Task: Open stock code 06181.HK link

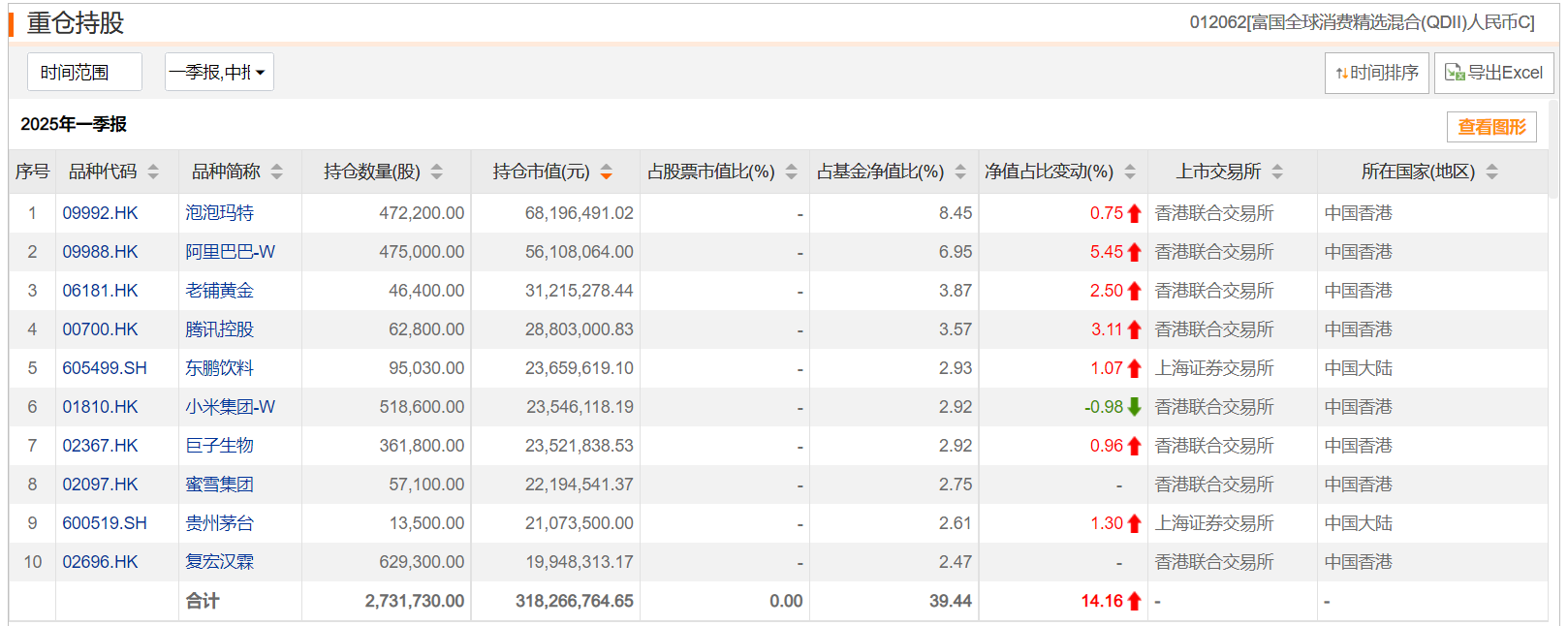Action: (x=100, y=291)
